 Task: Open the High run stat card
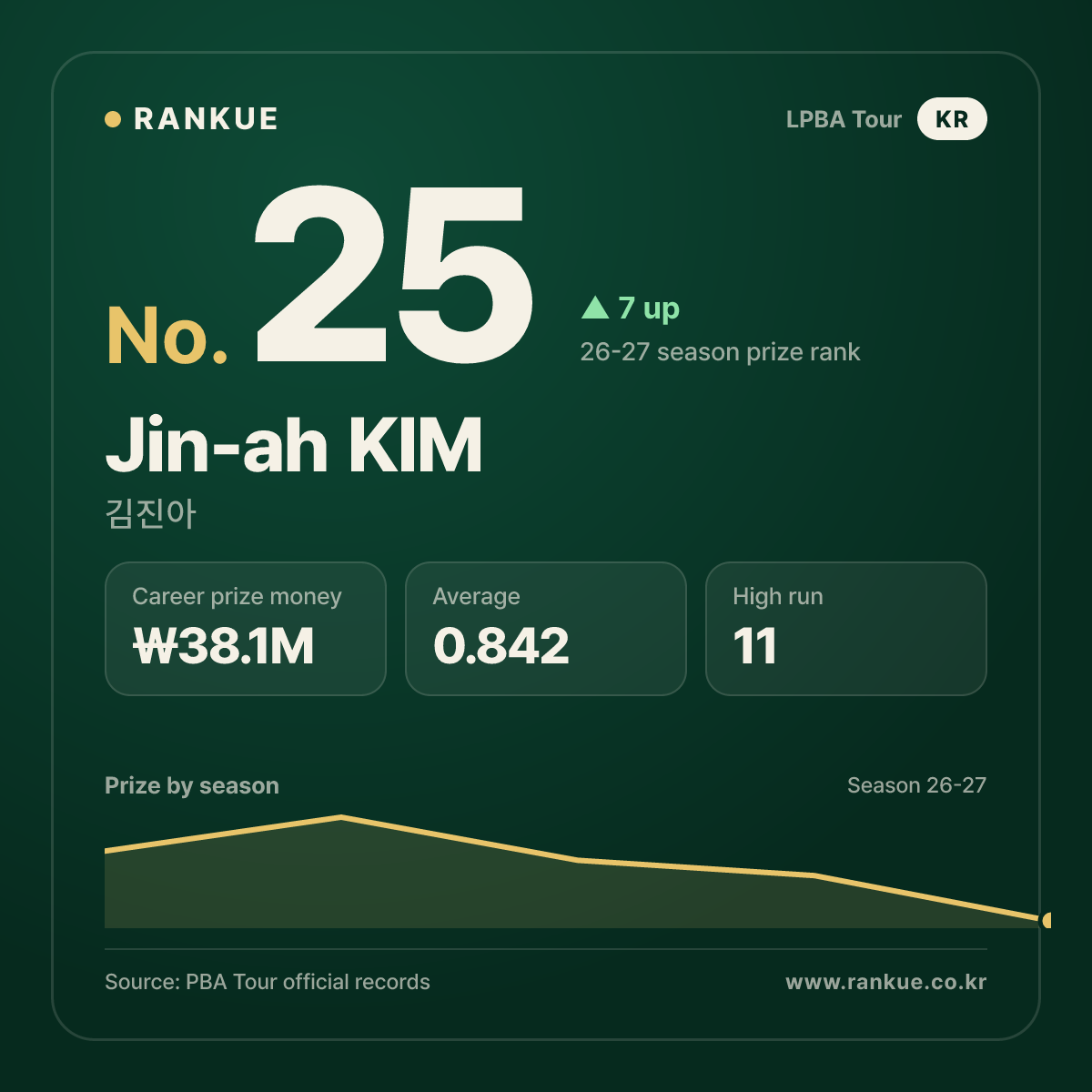point(846,629)
